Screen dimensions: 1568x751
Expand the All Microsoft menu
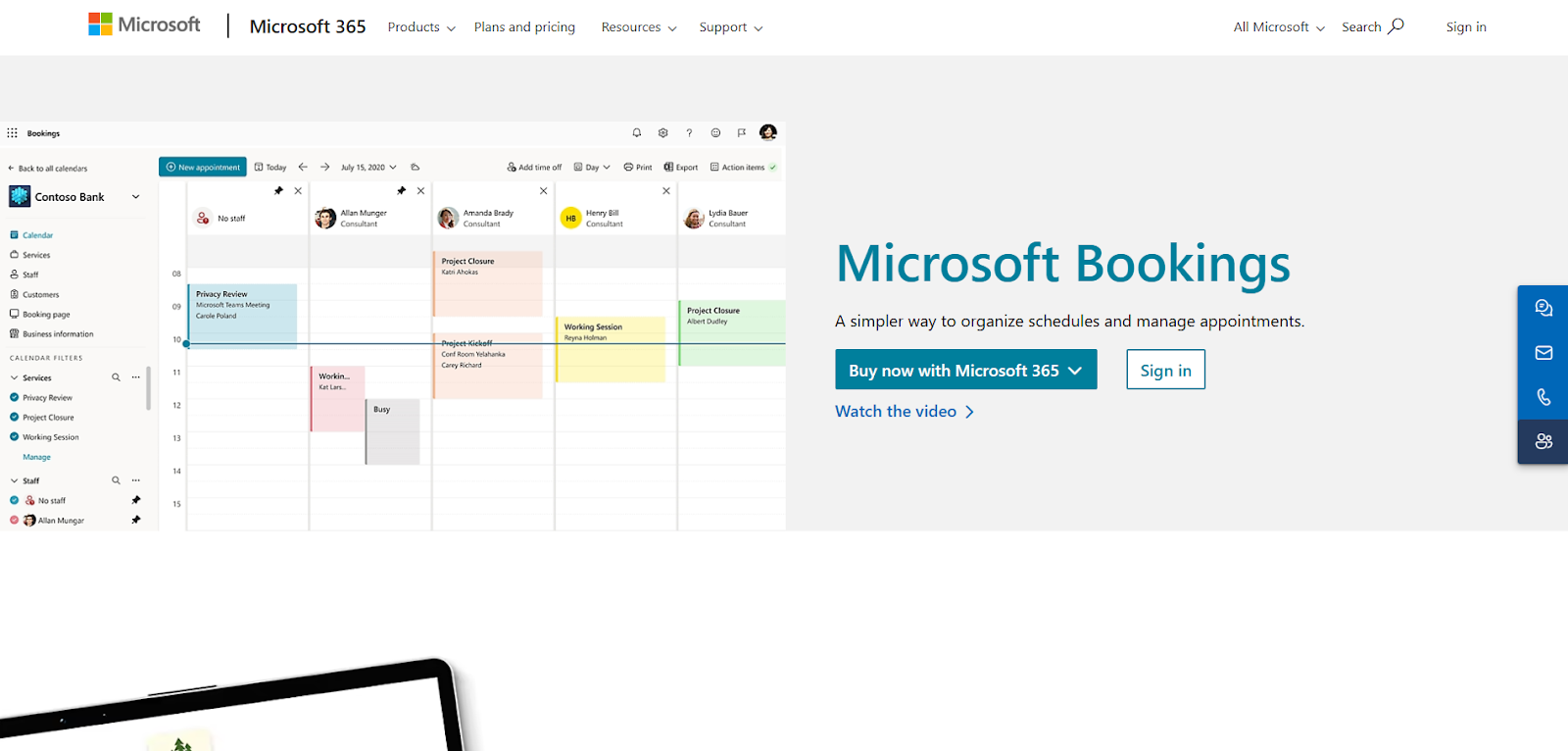coord(1279,27)
